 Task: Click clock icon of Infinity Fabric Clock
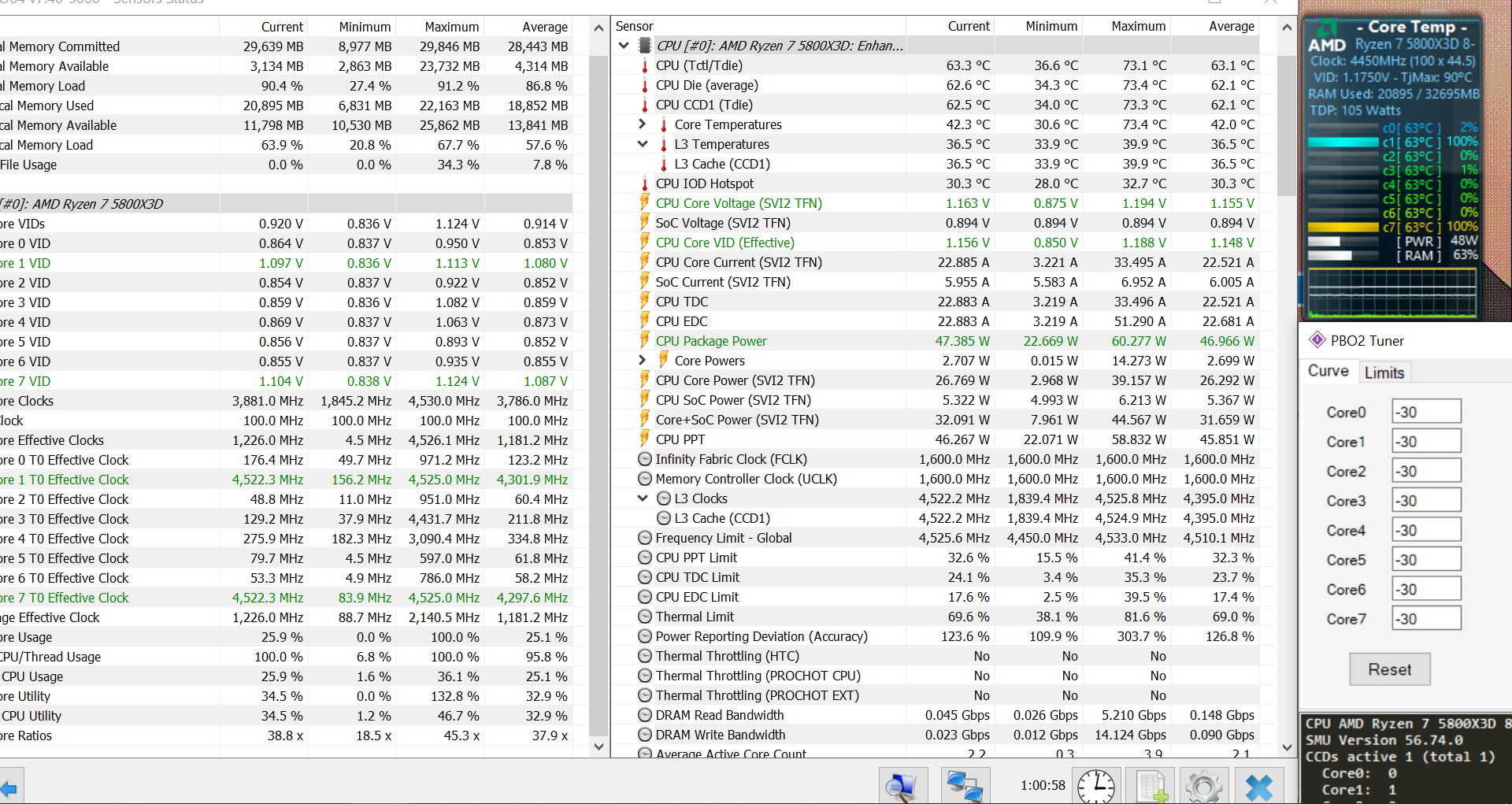coord(645,459)
